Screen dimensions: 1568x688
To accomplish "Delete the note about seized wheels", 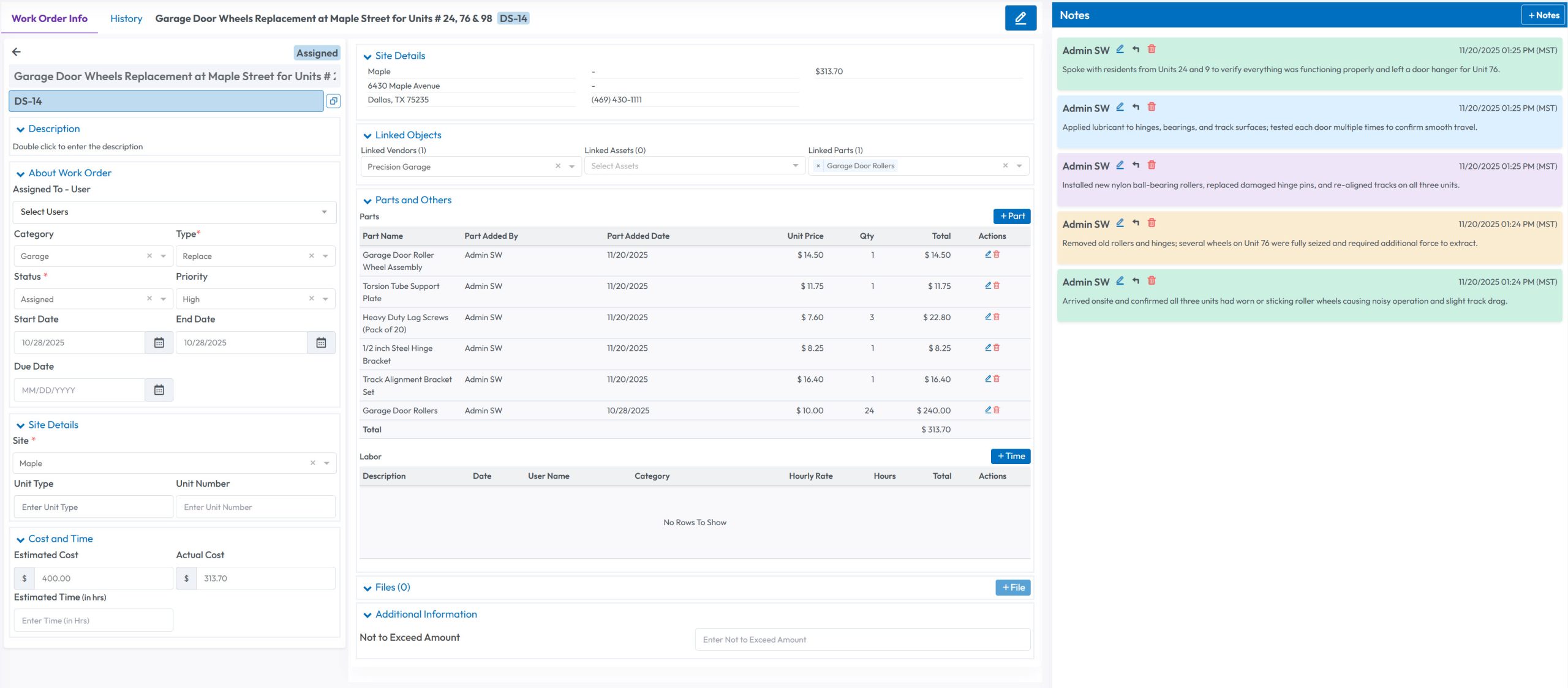I will pos(1152,223).
